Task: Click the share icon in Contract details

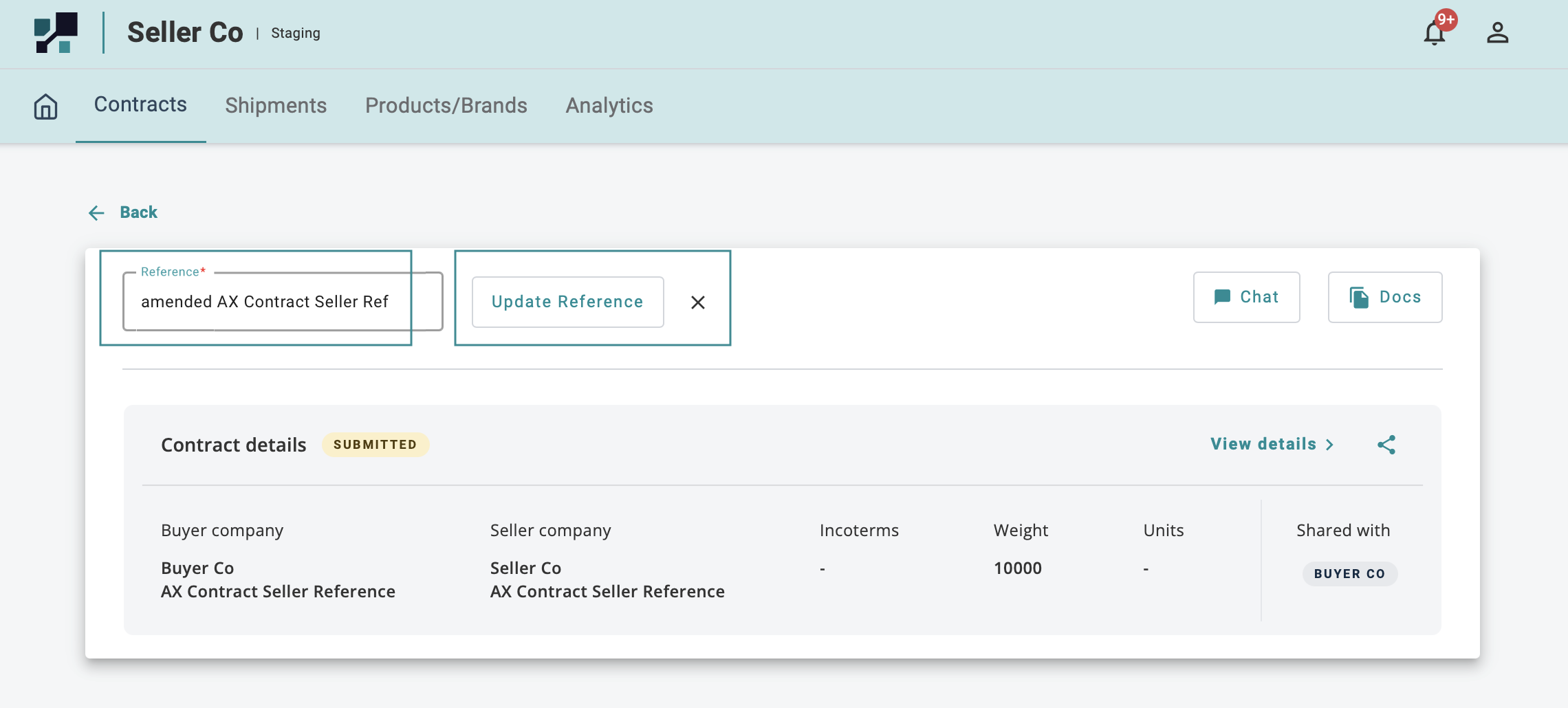Action: click(x=1386, y=445)
